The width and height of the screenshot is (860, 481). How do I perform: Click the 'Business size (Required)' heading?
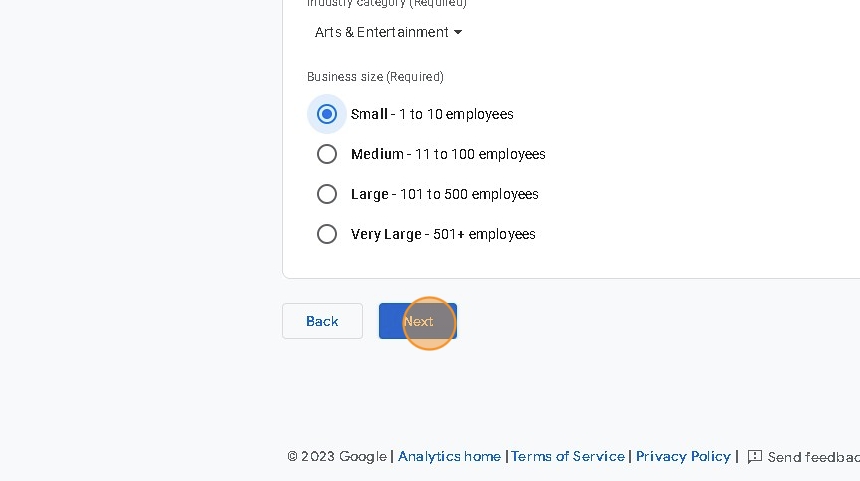coord(375,77)
